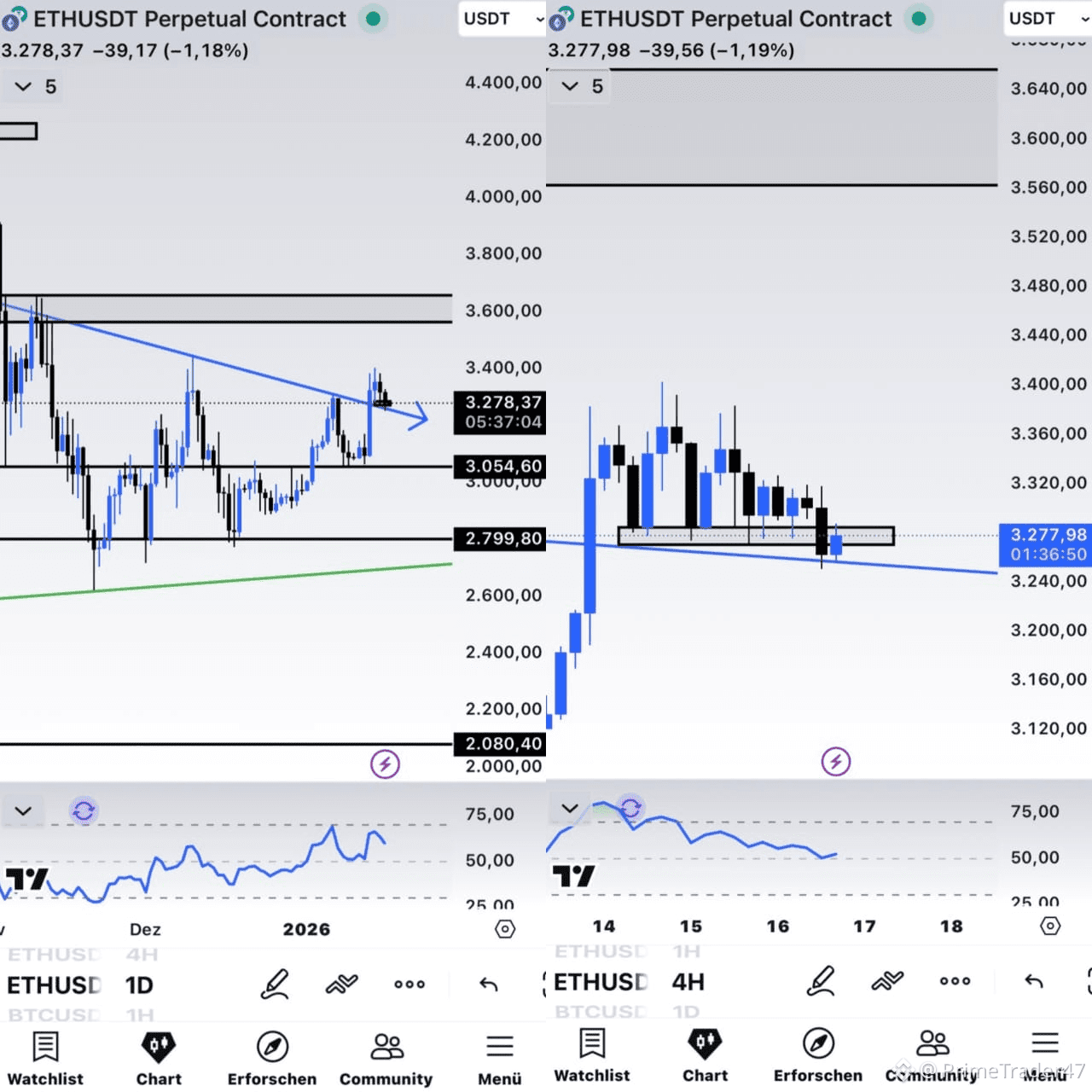
Task: Collapse the RSI pane chevron on left chart
Action: point(23,810)
